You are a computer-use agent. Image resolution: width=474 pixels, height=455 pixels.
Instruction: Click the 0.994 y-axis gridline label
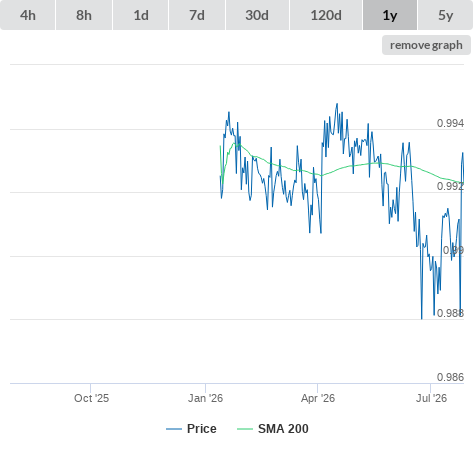pyautogui.click(x=450, y=123)
